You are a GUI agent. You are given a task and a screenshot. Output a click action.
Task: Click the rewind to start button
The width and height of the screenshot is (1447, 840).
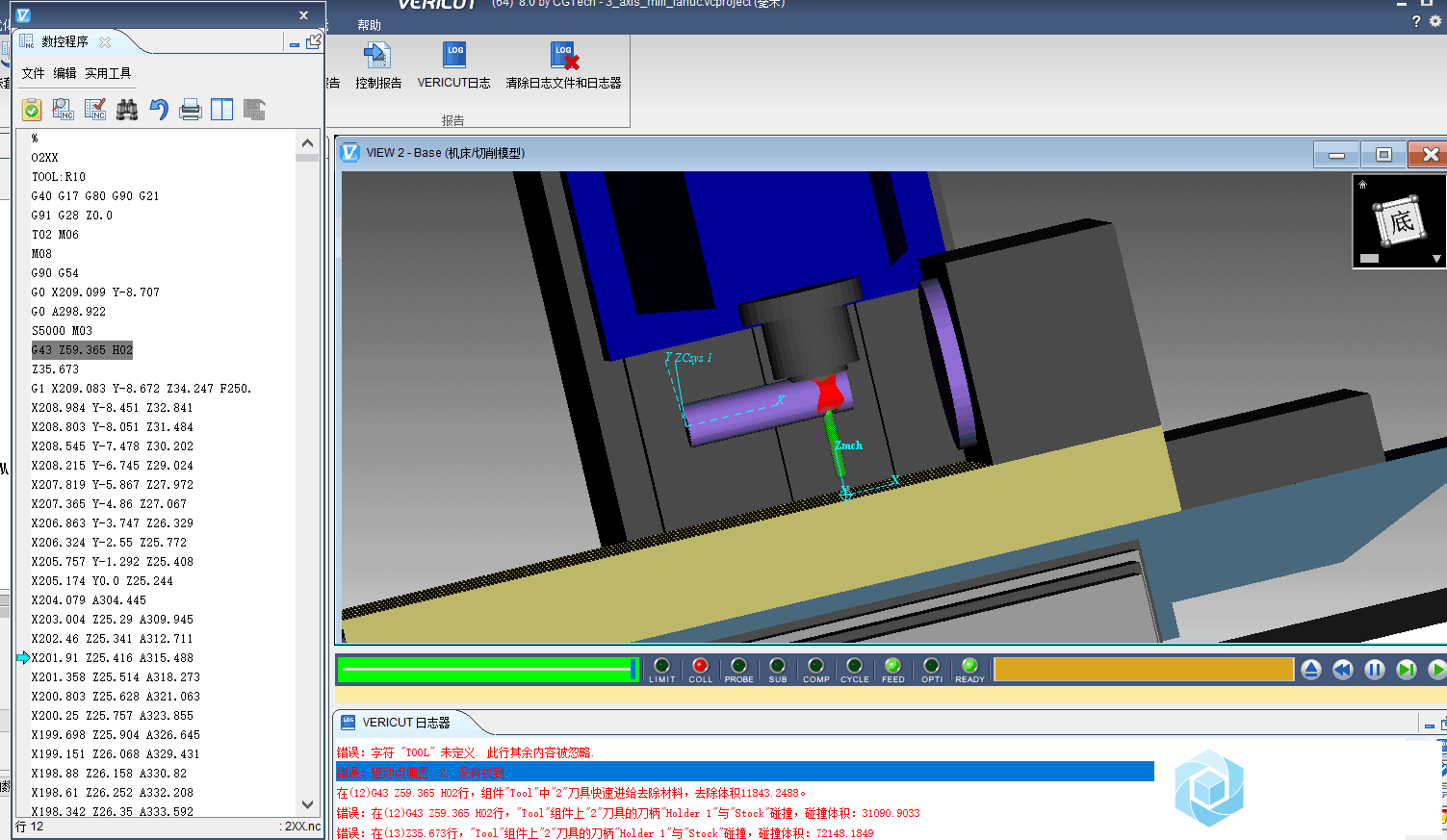[x=1343, y=670]
